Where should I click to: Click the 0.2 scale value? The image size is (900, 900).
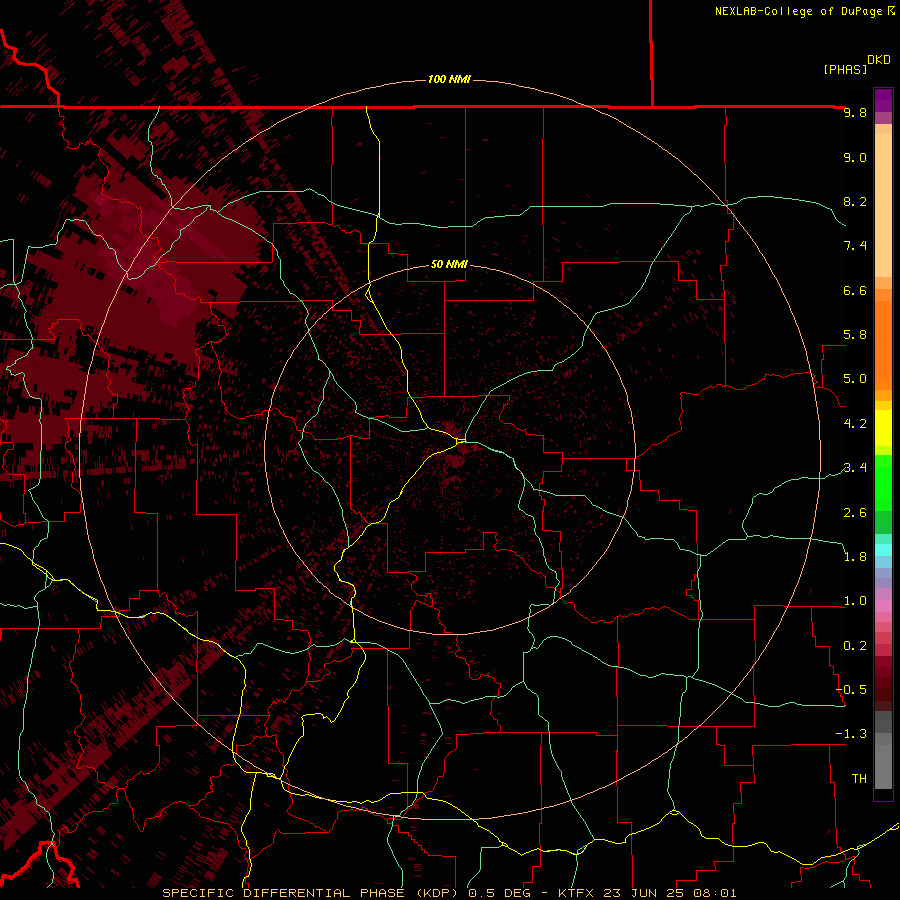pos(855,645)
